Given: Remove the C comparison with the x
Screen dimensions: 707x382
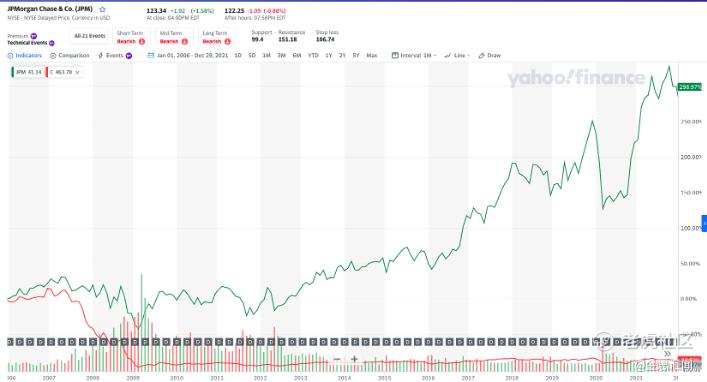Looking at the screenshot, I should coord(78,72).
